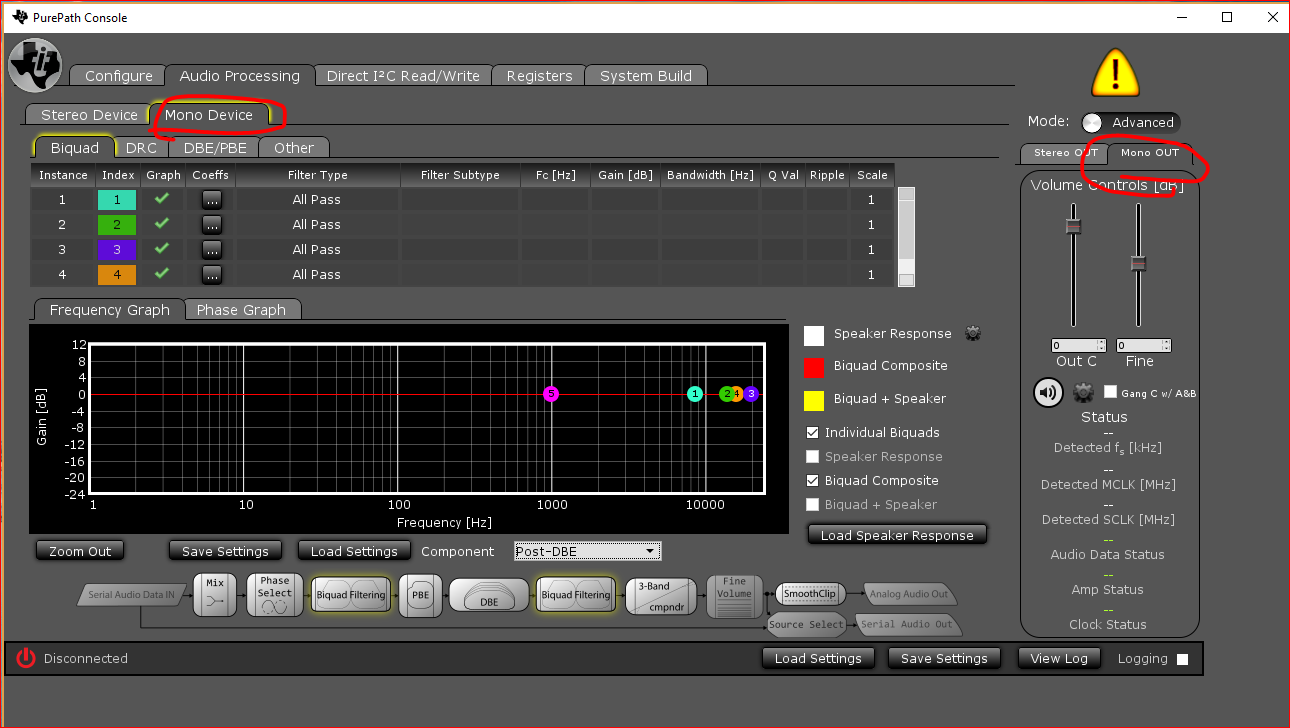Click the Load Speaker Response button
The image size is (1290, 728).
(x=897, y=535)
